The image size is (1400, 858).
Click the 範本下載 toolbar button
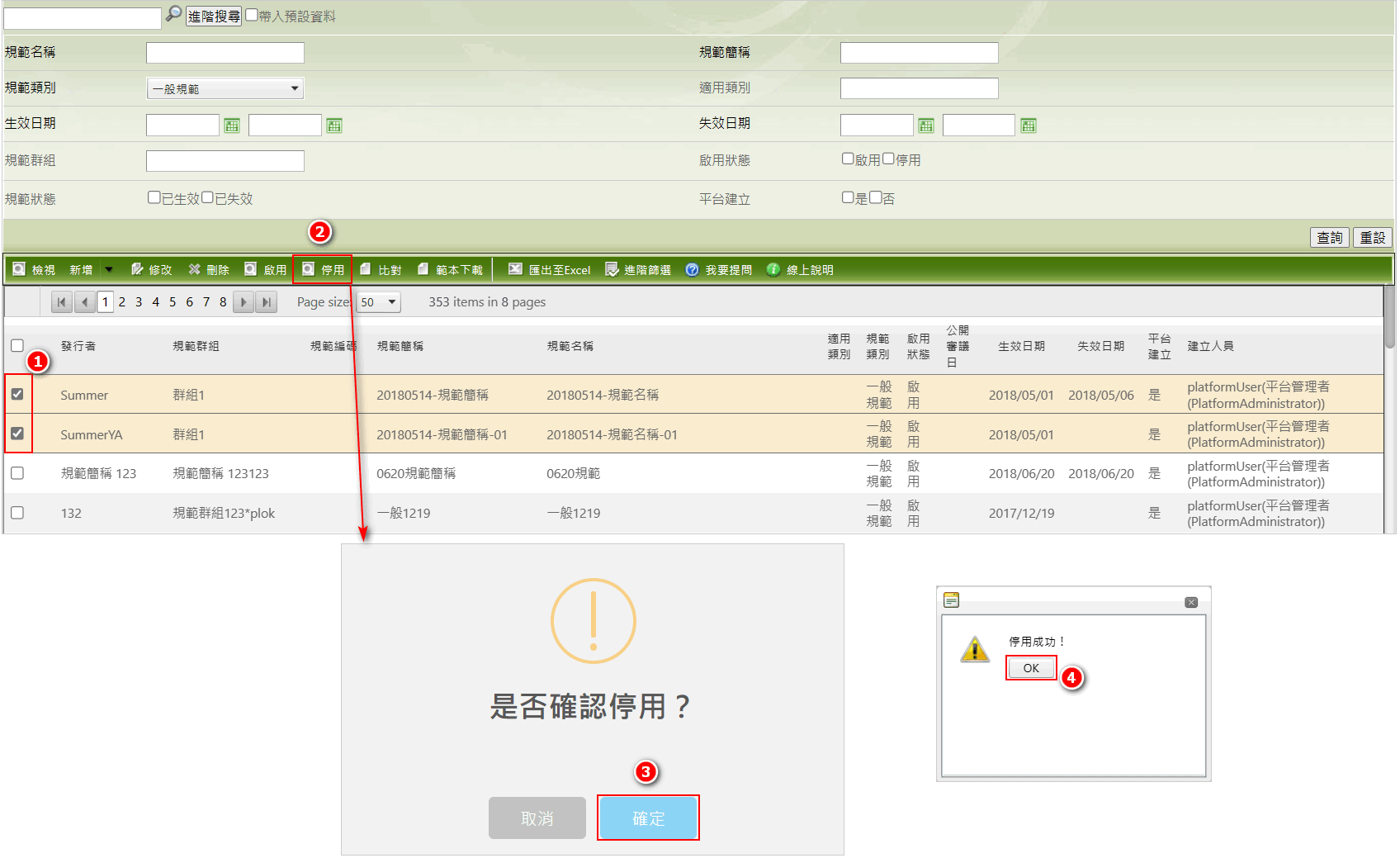click(x=450, y=270)
